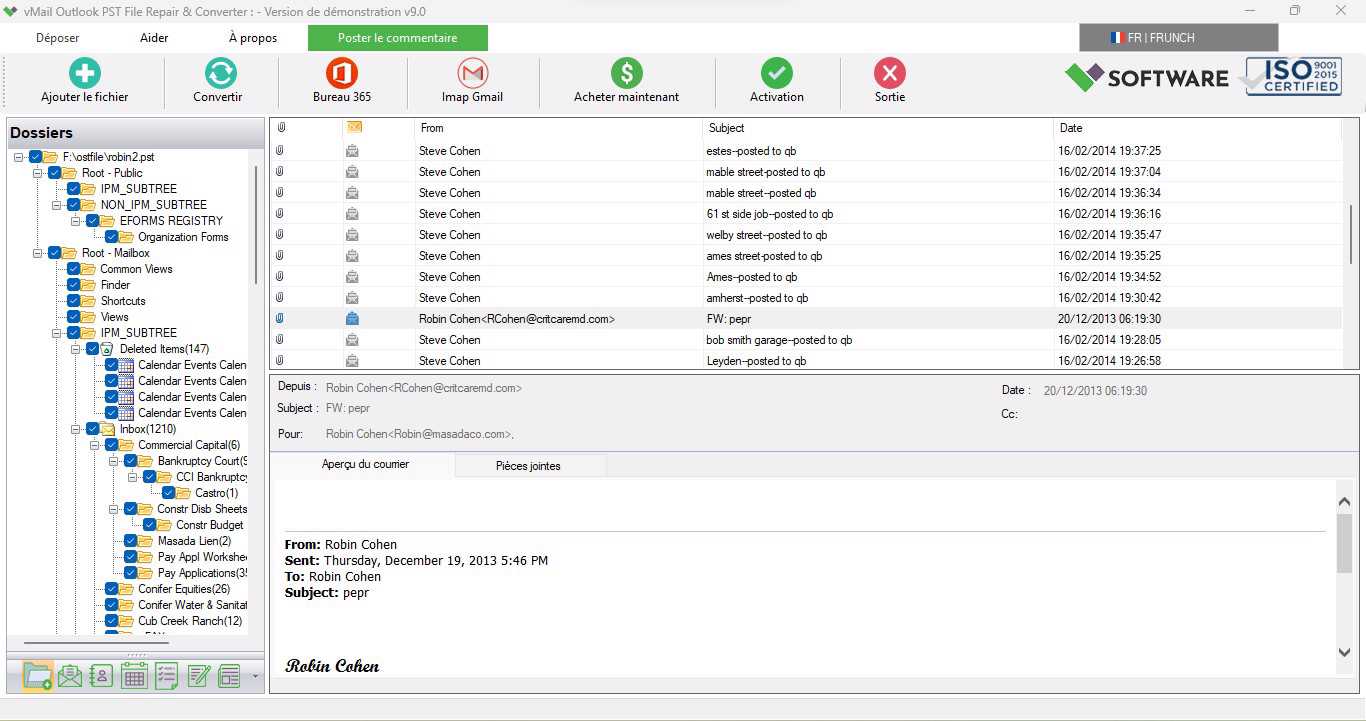1366x721 pixels.
Task: Collapse the F:\ostfile\robin2.pst root node
Action: pyautogui.click(x=19, y=157)
